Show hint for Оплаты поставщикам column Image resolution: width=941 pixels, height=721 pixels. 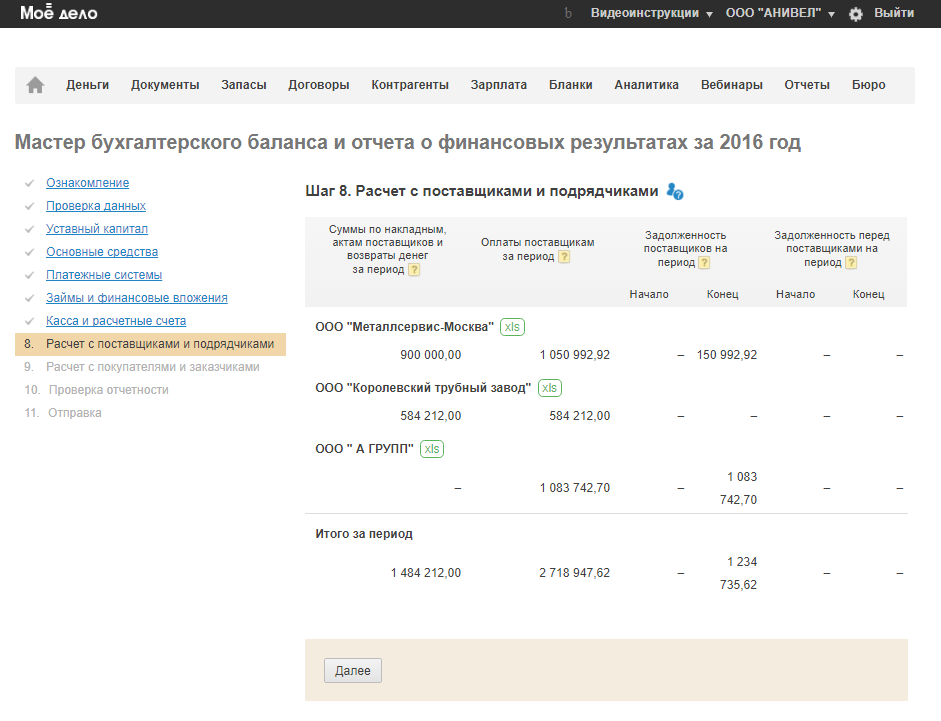564,257
